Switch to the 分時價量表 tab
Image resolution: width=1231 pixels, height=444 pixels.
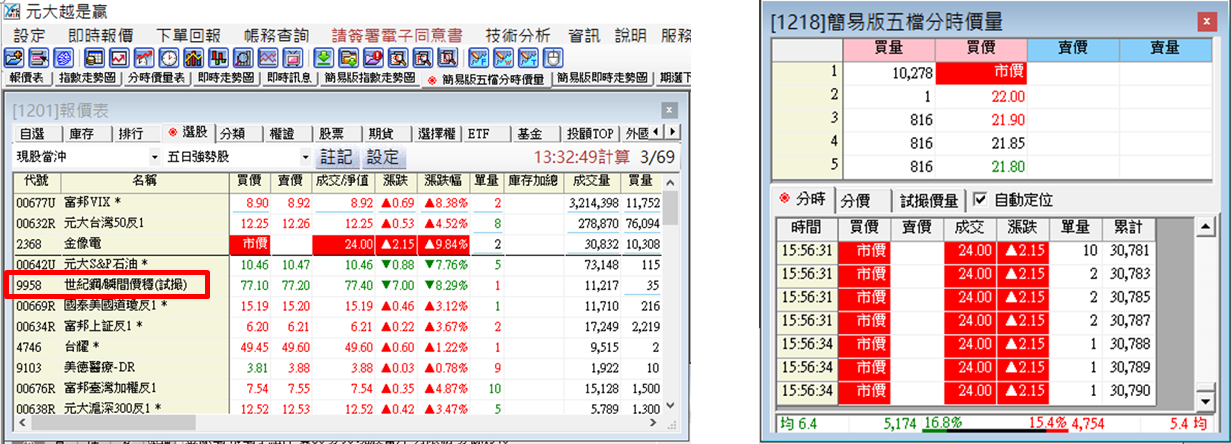156,78
